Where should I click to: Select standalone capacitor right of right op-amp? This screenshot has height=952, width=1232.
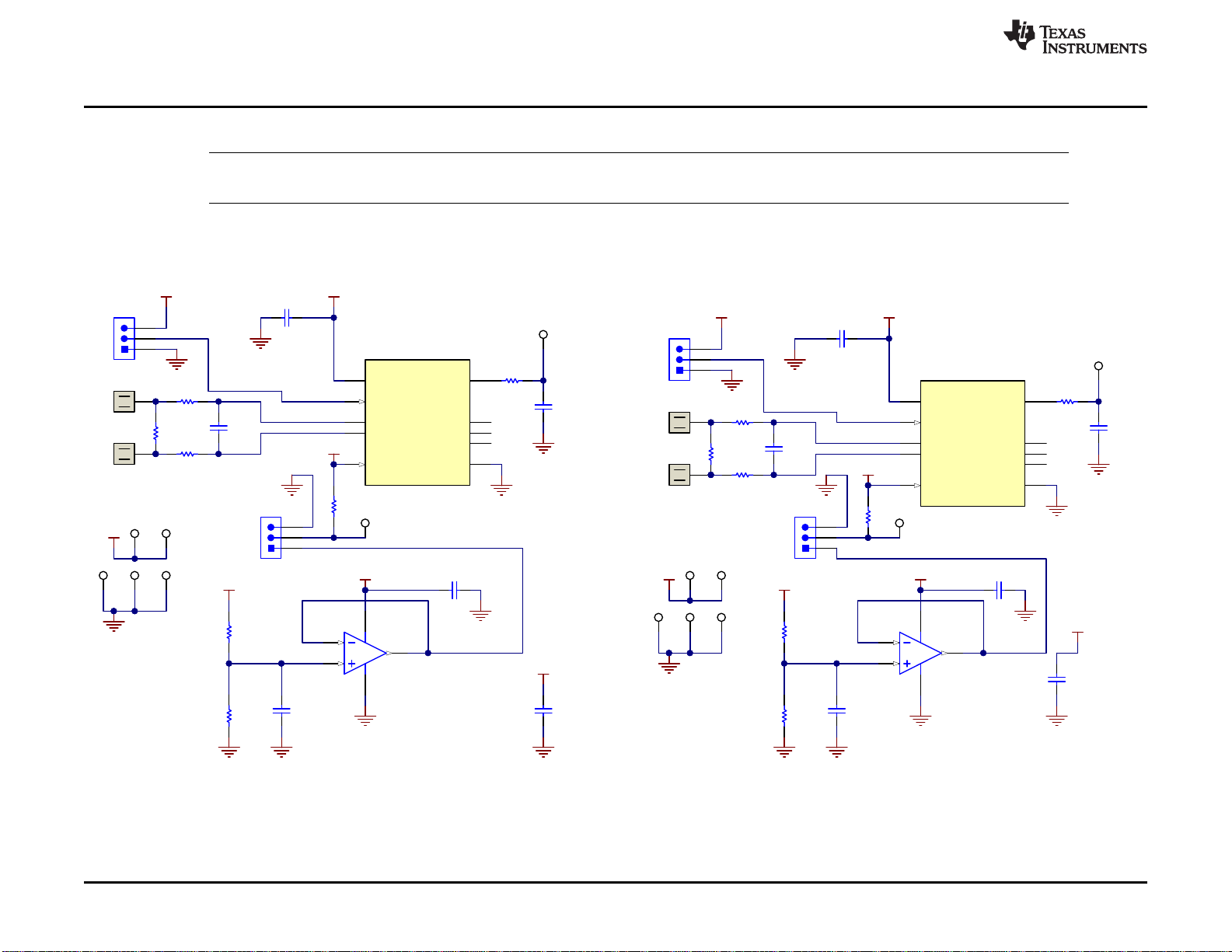coord(1056,680)
